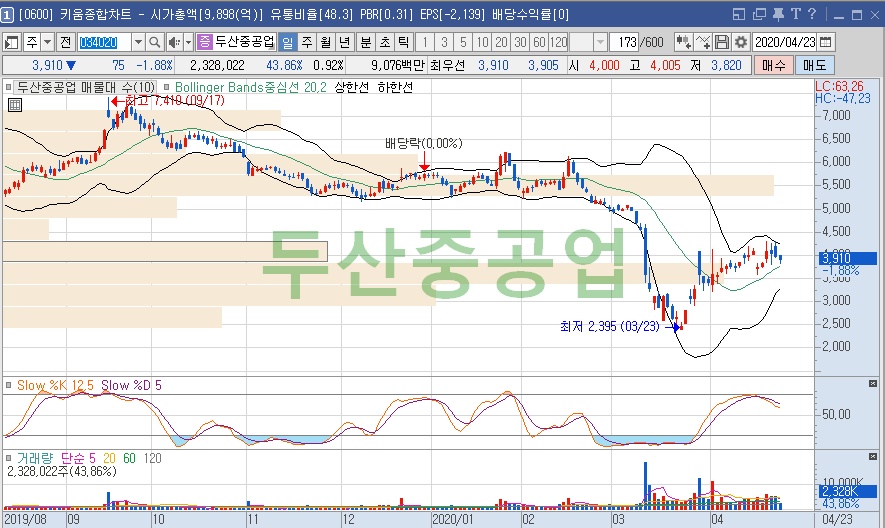Click the 상한선 upper band label

point(352,87)
